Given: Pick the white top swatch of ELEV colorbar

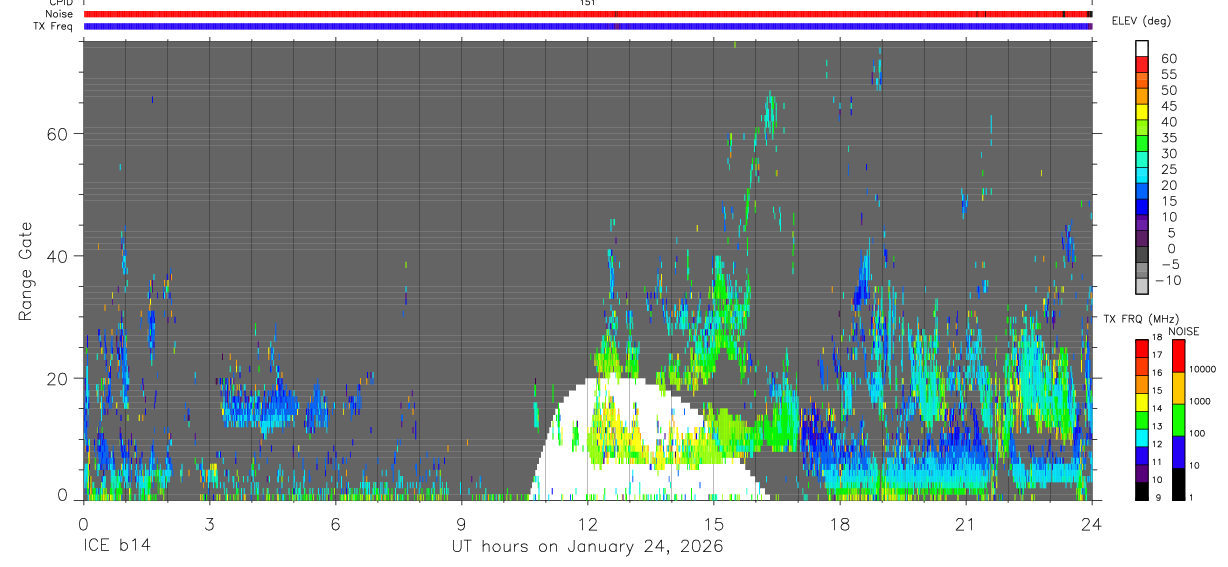Looking at the screenshot, I should pos(1142,48).
